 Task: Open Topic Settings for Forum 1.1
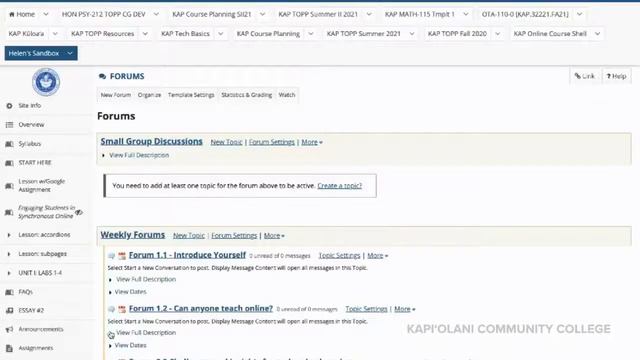(x=339, y=256)
